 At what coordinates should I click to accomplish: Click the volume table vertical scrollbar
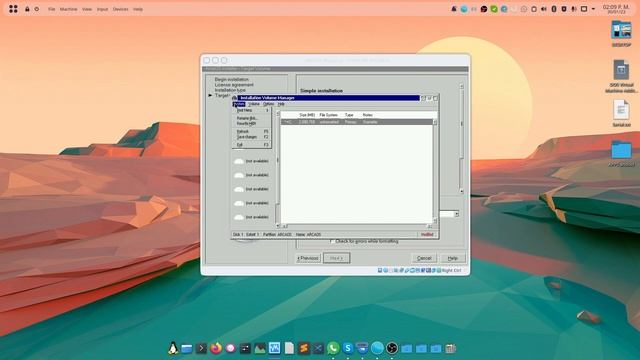[435, 171]
